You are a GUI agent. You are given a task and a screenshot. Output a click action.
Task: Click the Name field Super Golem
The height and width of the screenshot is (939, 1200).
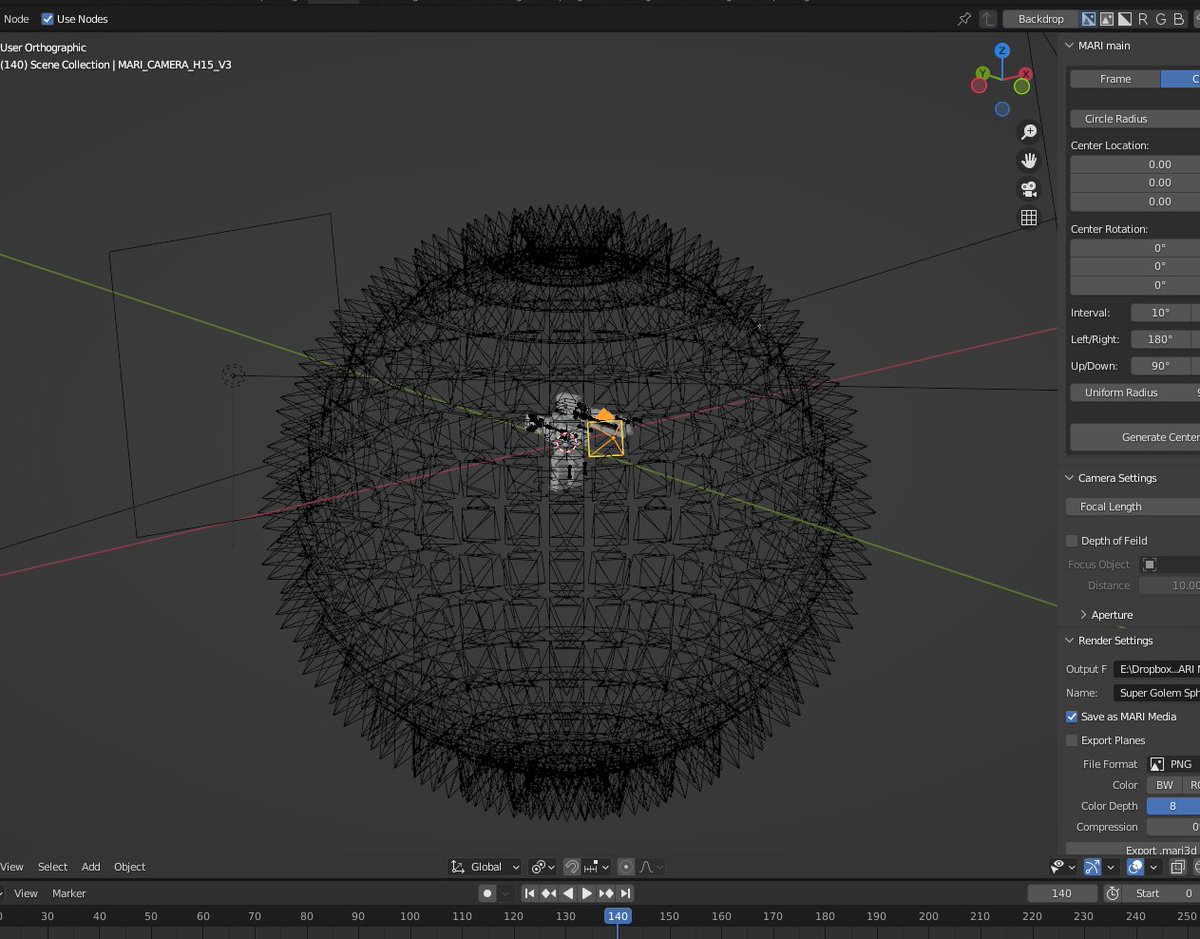(x=1157, y=693)
